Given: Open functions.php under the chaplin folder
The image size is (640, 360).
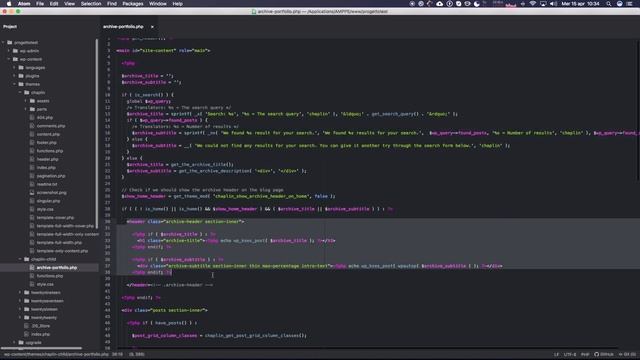Looking at the screenshot, I should pyautogui.click(x=50, y=151).
